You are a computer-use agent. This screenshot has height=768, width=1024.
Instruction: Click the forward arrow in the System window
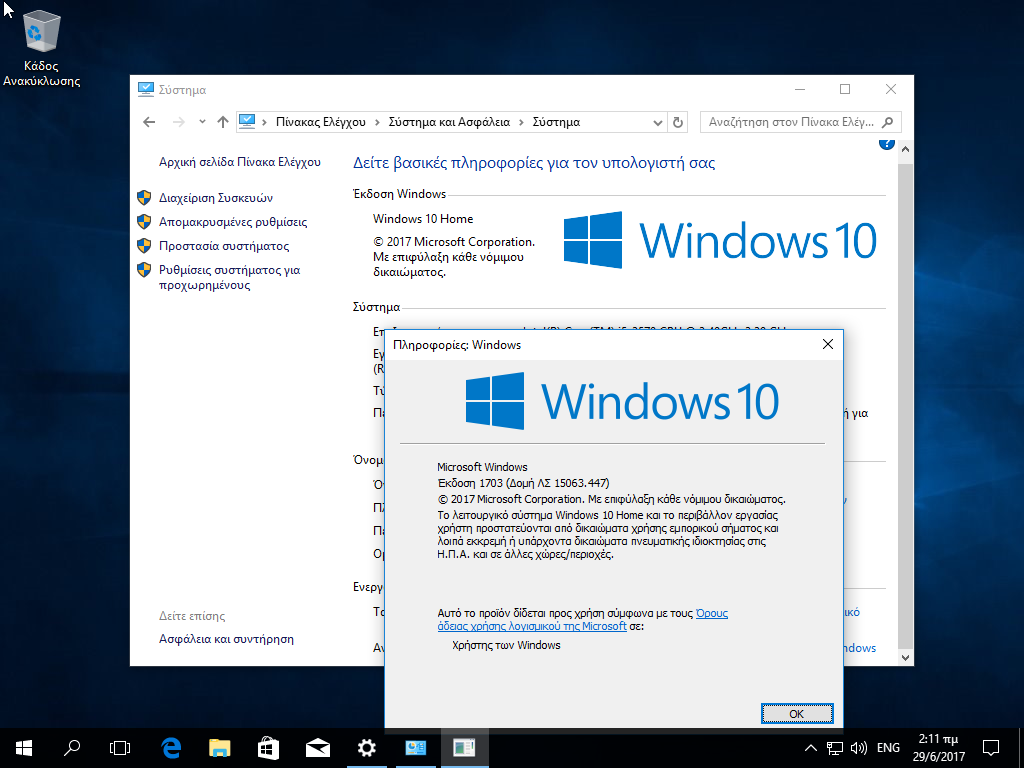(178, 122)
